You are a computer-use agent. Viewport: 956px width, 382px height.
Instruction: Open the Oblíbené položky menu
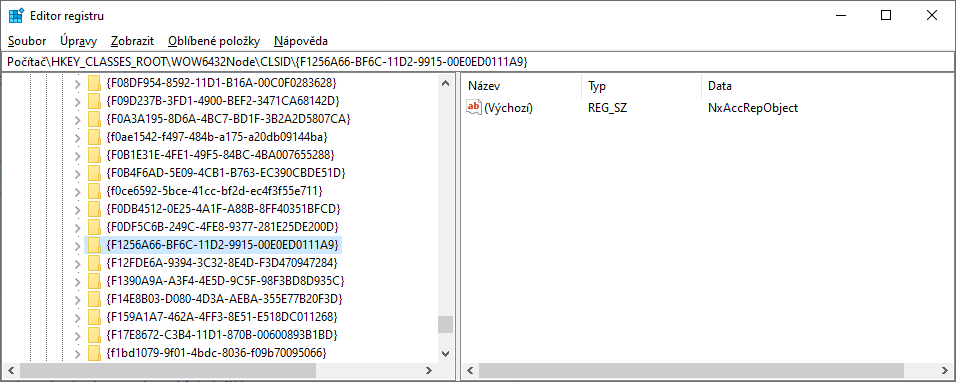click(214, 41)
